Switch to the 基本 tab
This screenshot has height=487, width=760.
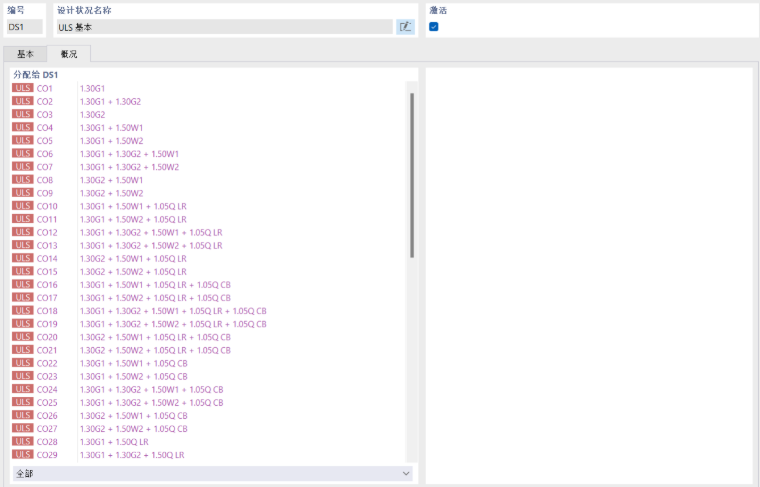[x=25, y=54]
